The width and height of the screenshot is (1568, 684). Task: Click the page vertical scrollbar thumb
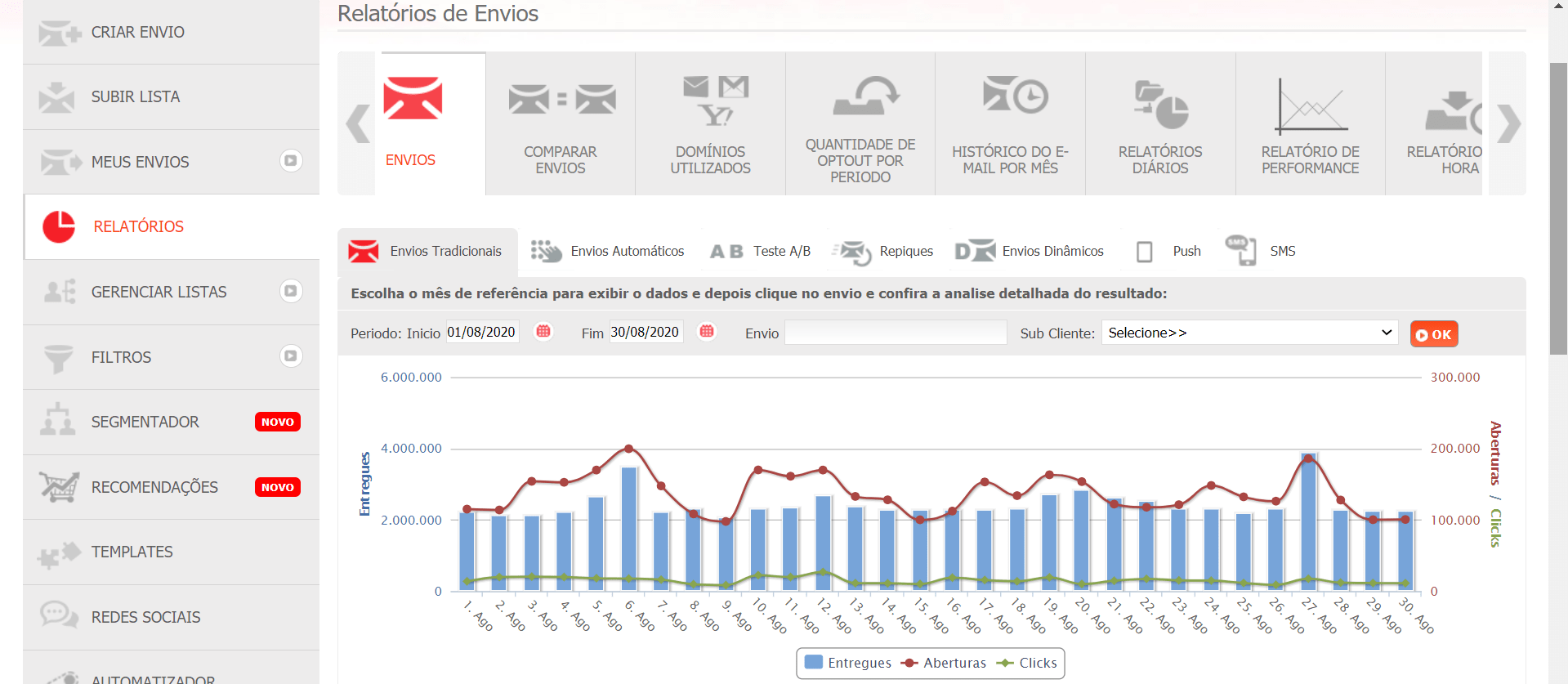pos(1558,208)
